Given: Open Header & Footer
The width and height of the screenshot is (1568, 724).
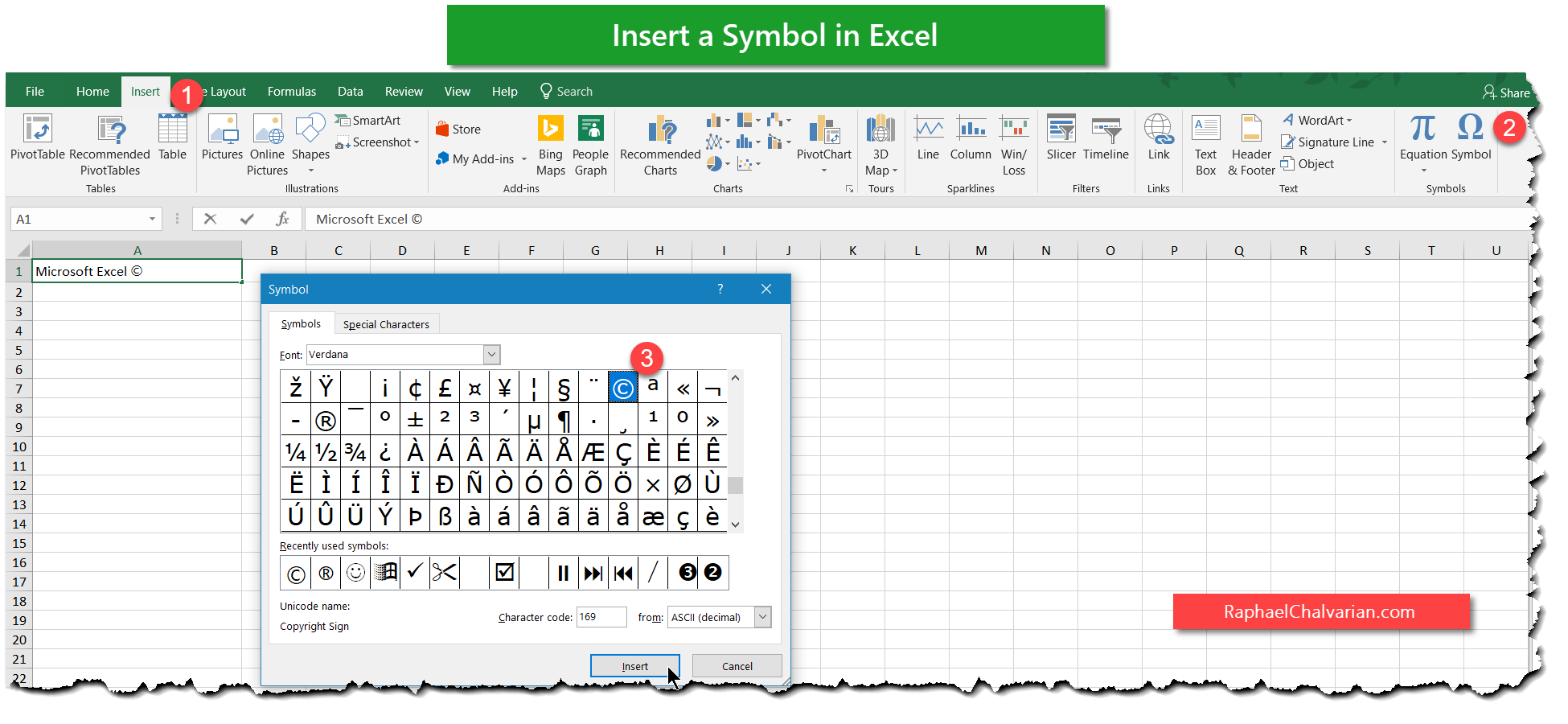Looking at the screenshot, I should point(1251,145).
